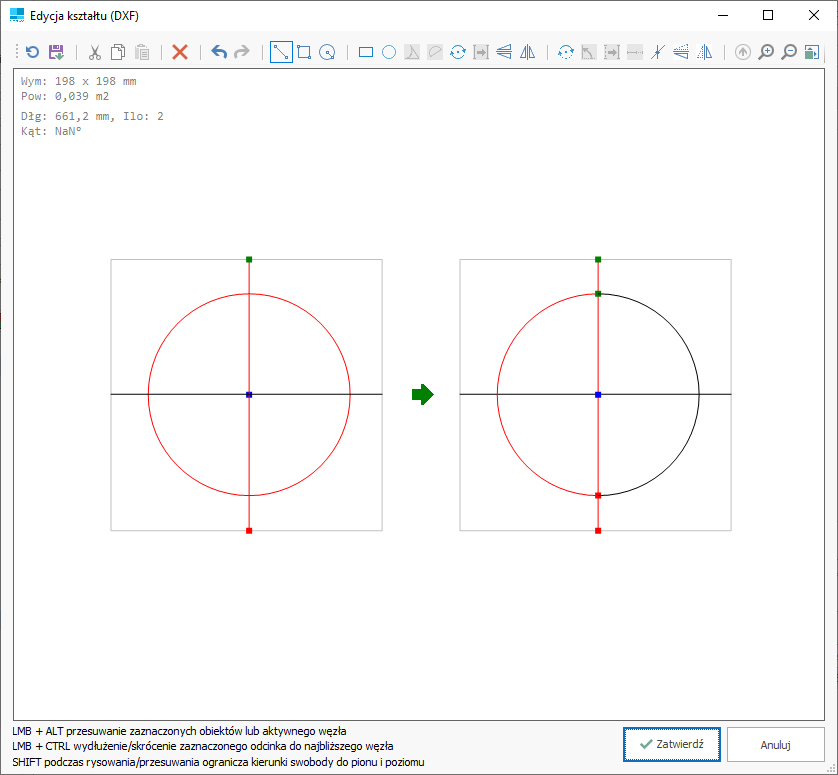
Task: Click the dotted horizontal mirror icon
Action: point(704,52)
